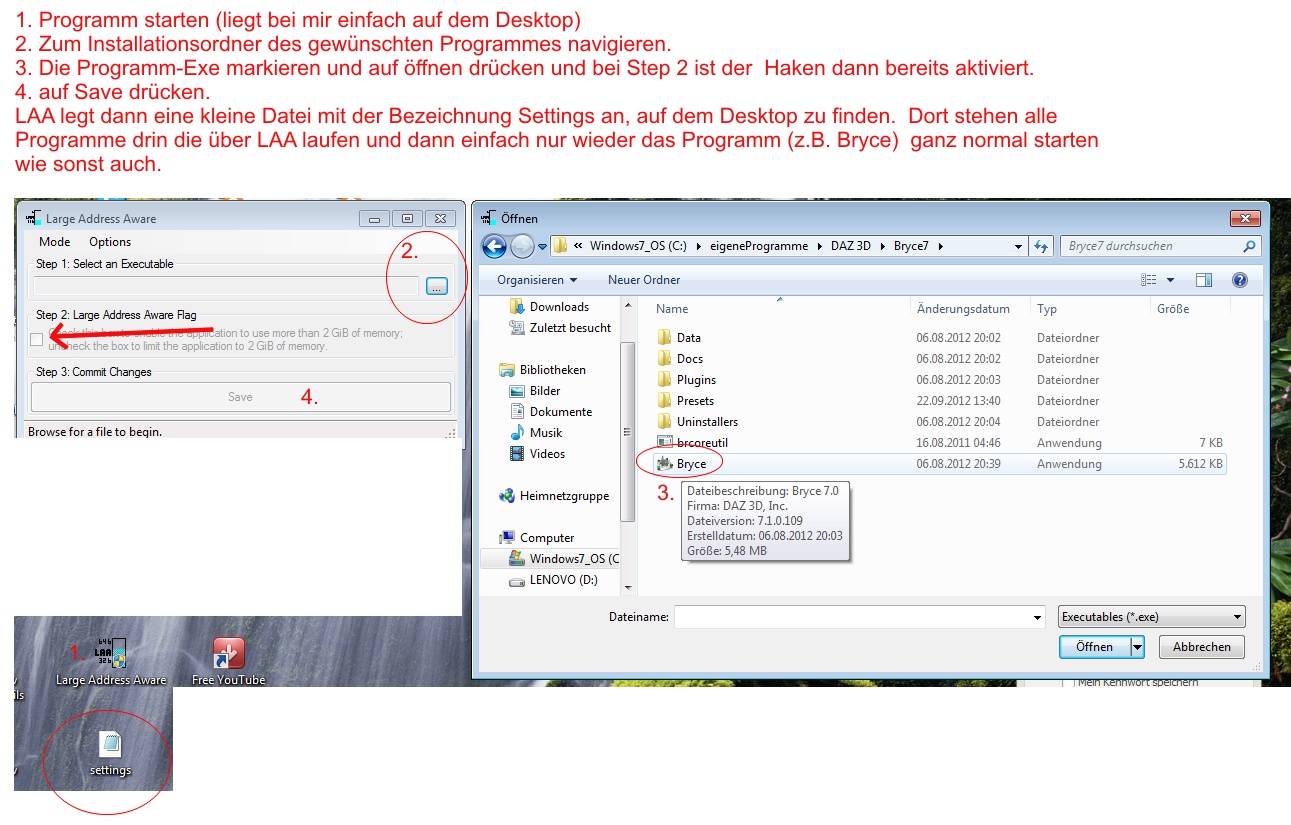The width and height of the screenshot is (1291, 825).
Task: Open the recent pages arrow beside navigation buttons
Action: point(543,246)
